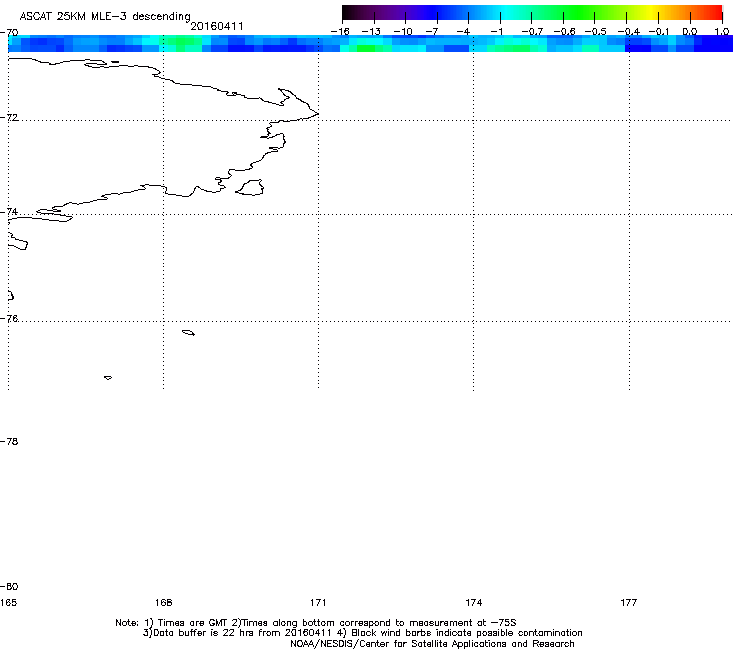Click the longitude label '168'
Viewport: 740px width, 650px height.
[x=163, y=602]
